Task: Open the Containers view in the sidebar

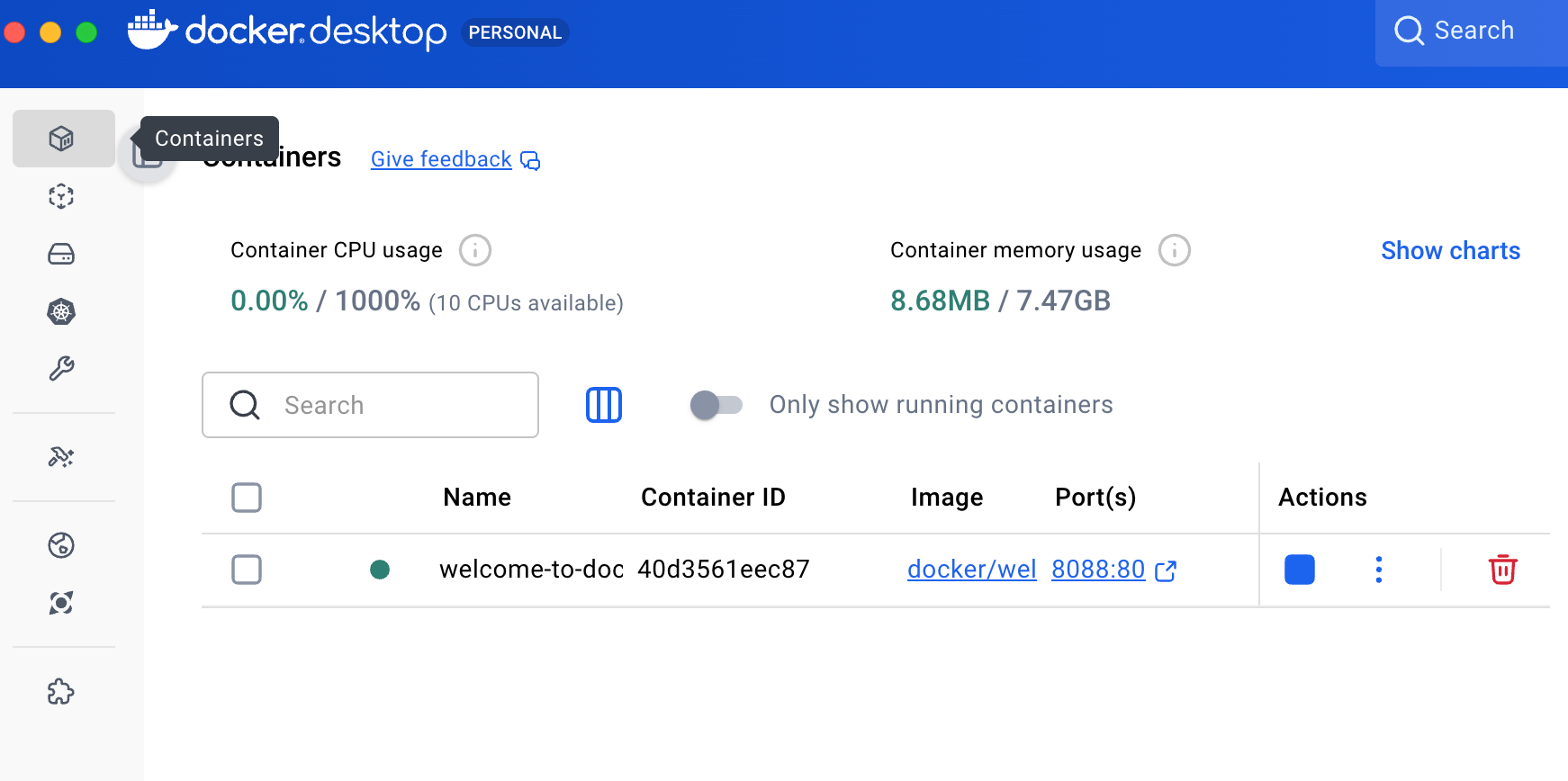Action: coord(62,139)
